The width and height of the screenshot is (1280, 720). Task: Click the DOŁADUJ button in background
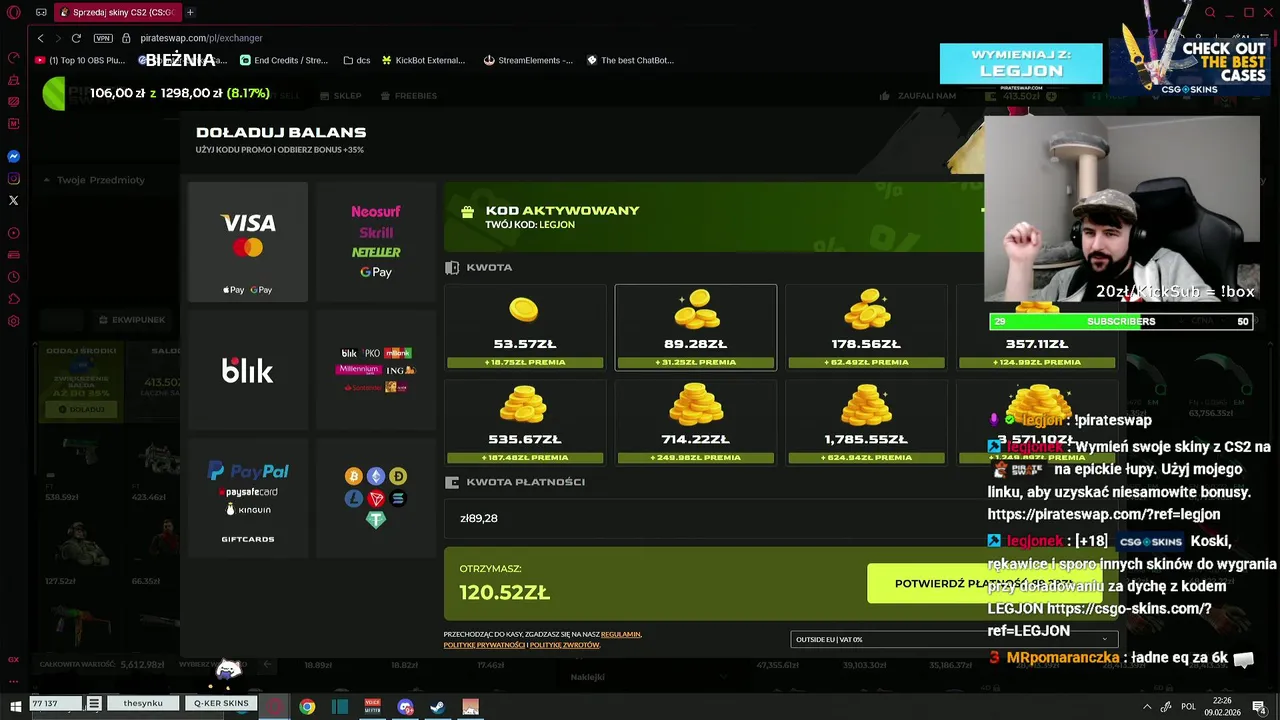(x=81, y=409)
